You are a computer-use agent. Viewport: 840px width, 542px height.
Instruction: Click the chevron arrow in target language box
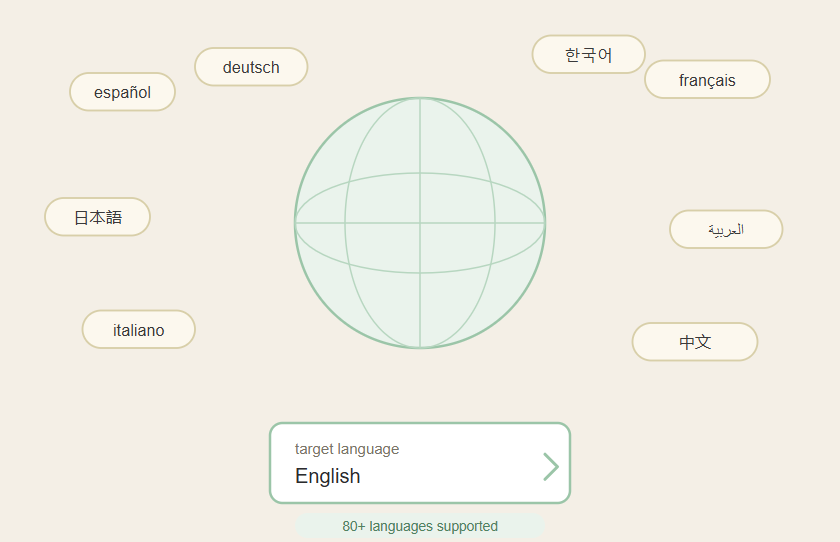tap(551, 467)
